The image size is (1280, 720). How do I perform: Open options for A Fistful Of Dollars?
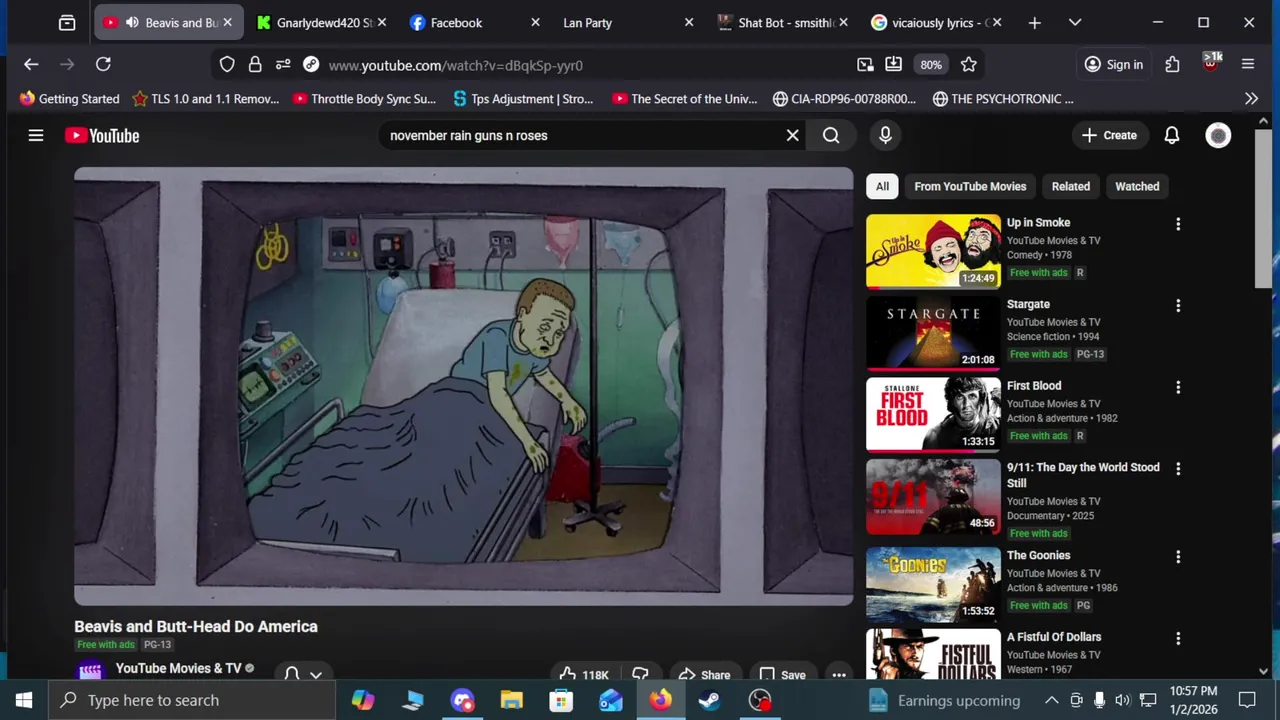coord(1178,638)
